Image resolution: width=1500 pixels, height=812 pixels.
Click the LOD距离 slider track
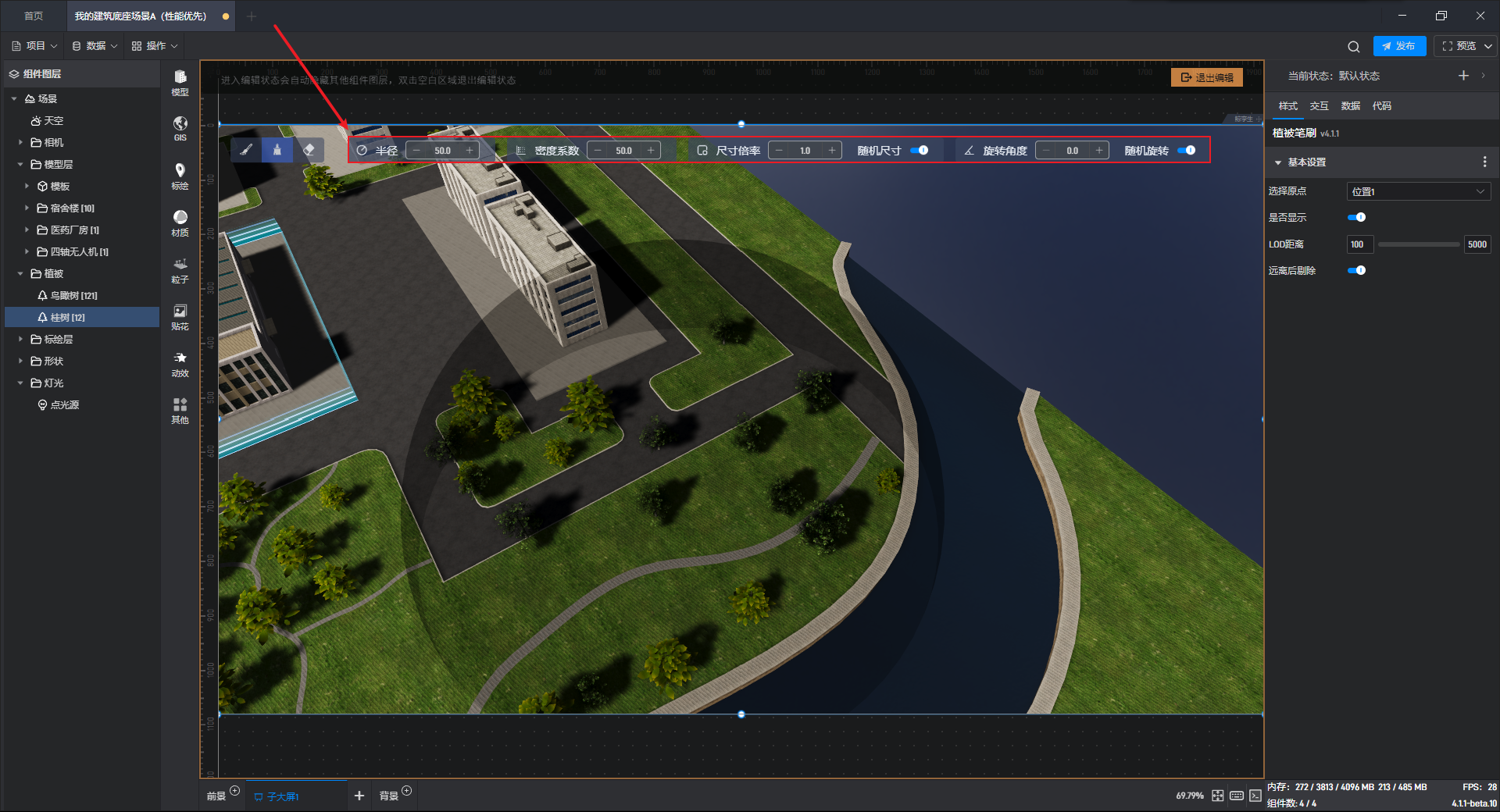click(1418, 244)
